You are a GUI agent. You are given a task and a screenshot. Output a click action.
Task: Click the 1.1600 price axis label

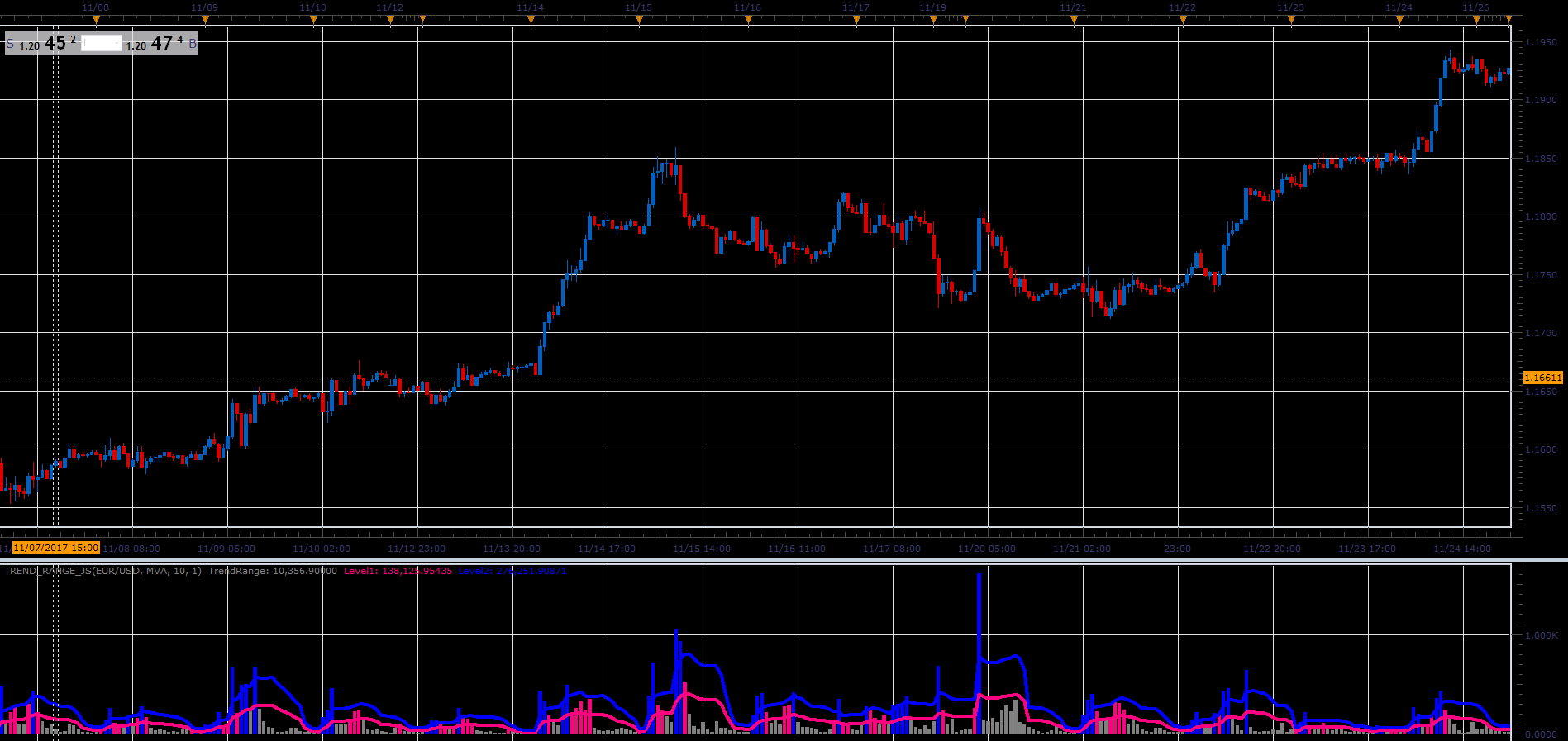click(1542, 449)
